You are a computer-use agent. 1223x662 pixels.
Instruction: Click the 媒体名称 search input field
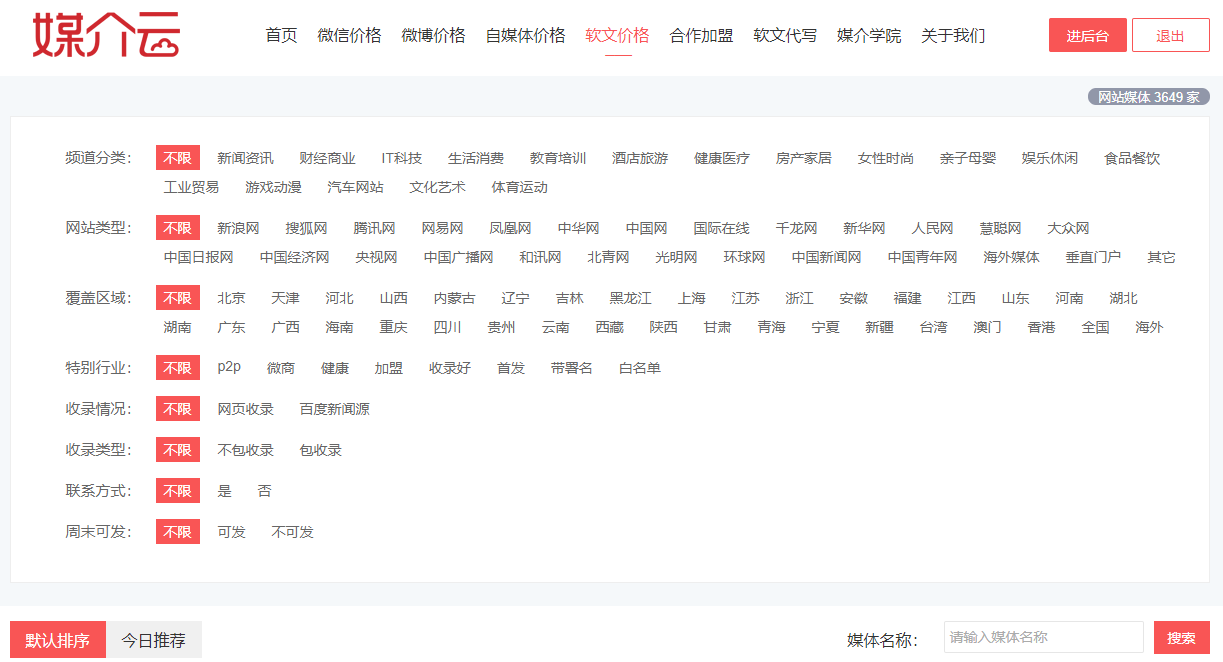click(1043, 637)
